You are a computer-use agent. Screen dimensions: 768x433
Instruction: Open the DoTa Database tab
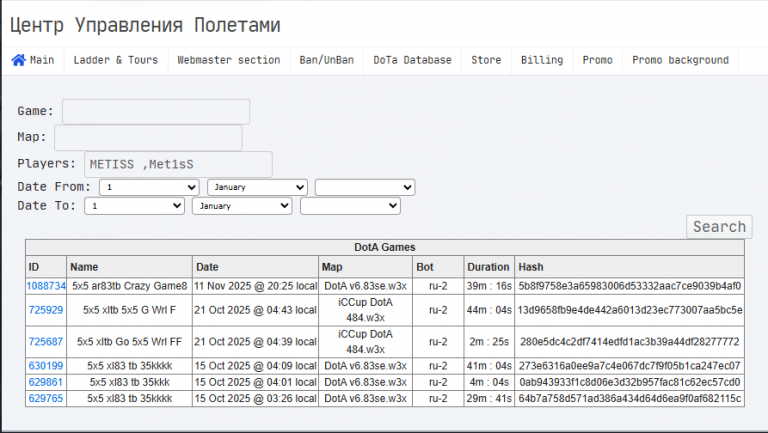point(412,60)
